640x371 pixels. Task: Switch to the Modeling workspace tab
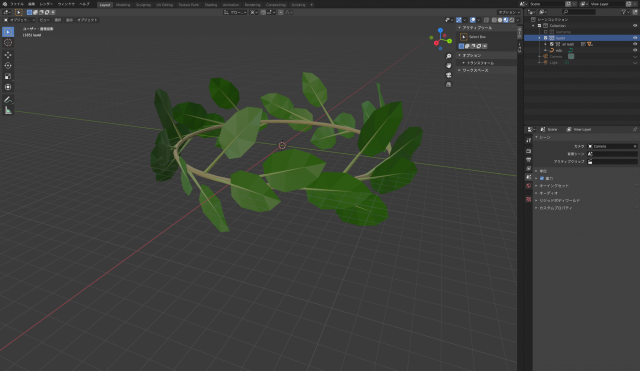tap(123, 5)
